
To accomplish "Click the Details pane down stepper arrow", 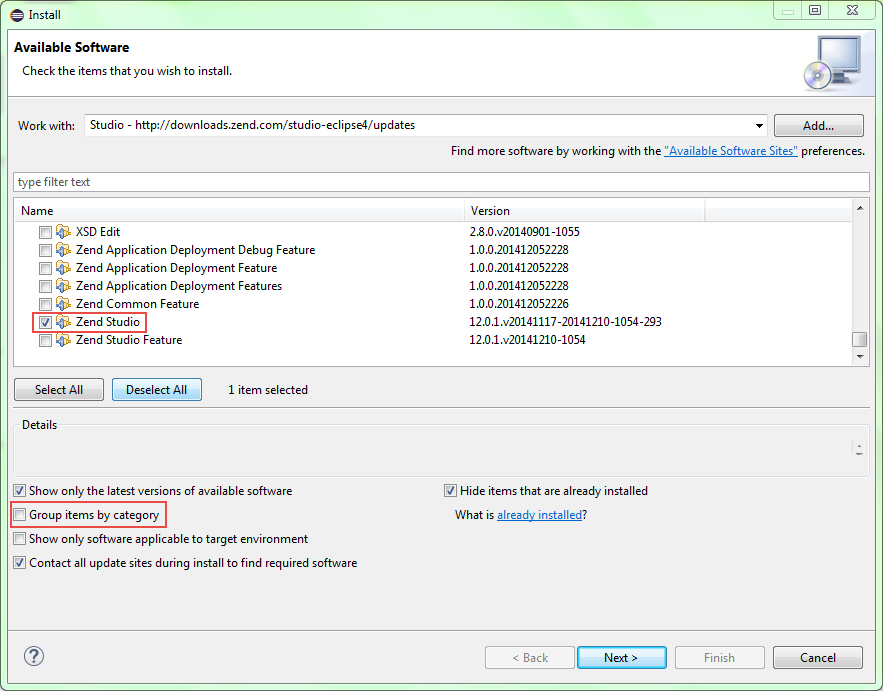I will [859, 453].
